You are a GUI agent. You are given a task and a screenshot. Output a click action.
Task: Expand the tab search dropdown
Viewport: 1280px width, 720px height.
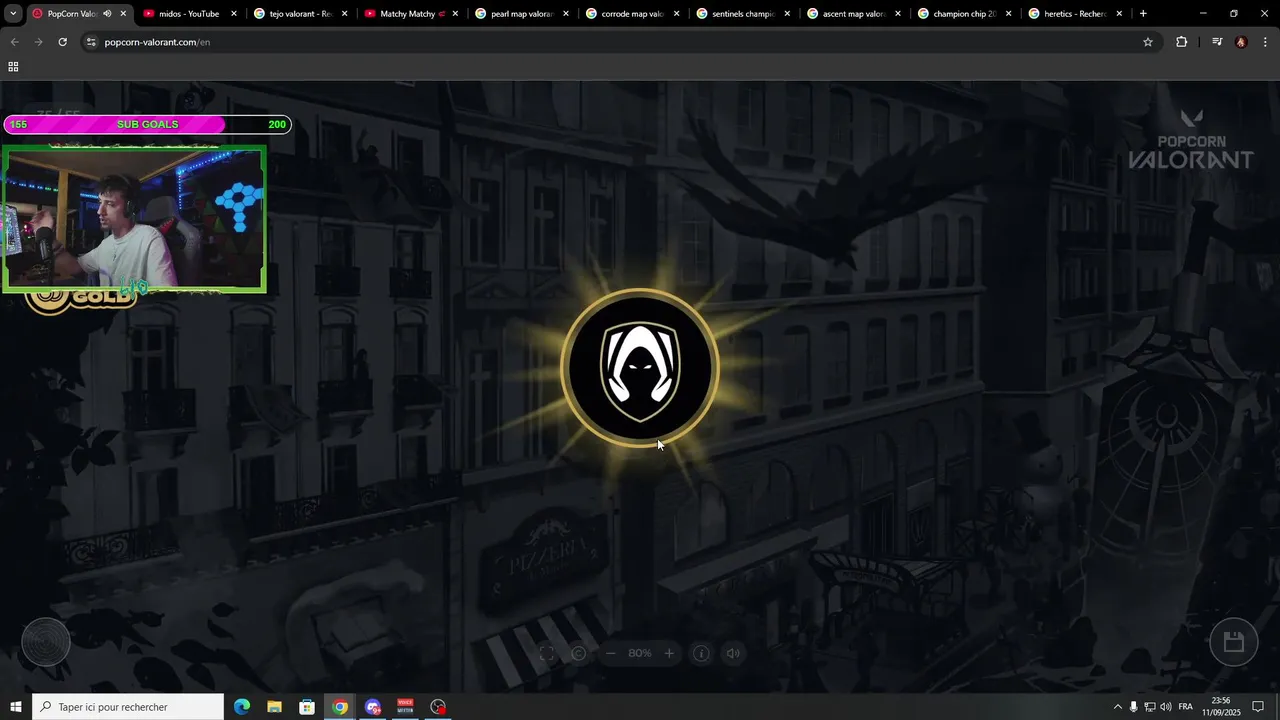point(13,14)
